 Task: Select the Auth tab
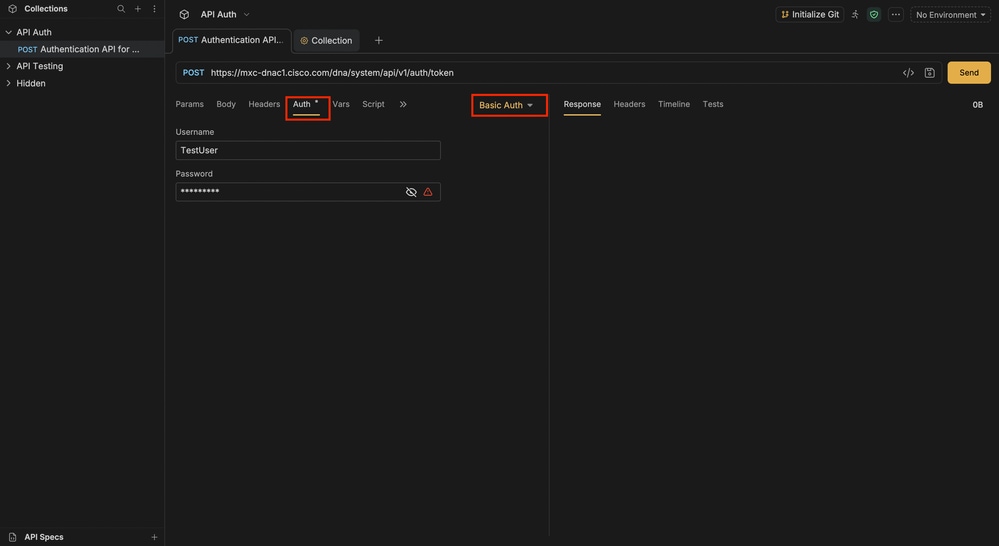(302, 104)
